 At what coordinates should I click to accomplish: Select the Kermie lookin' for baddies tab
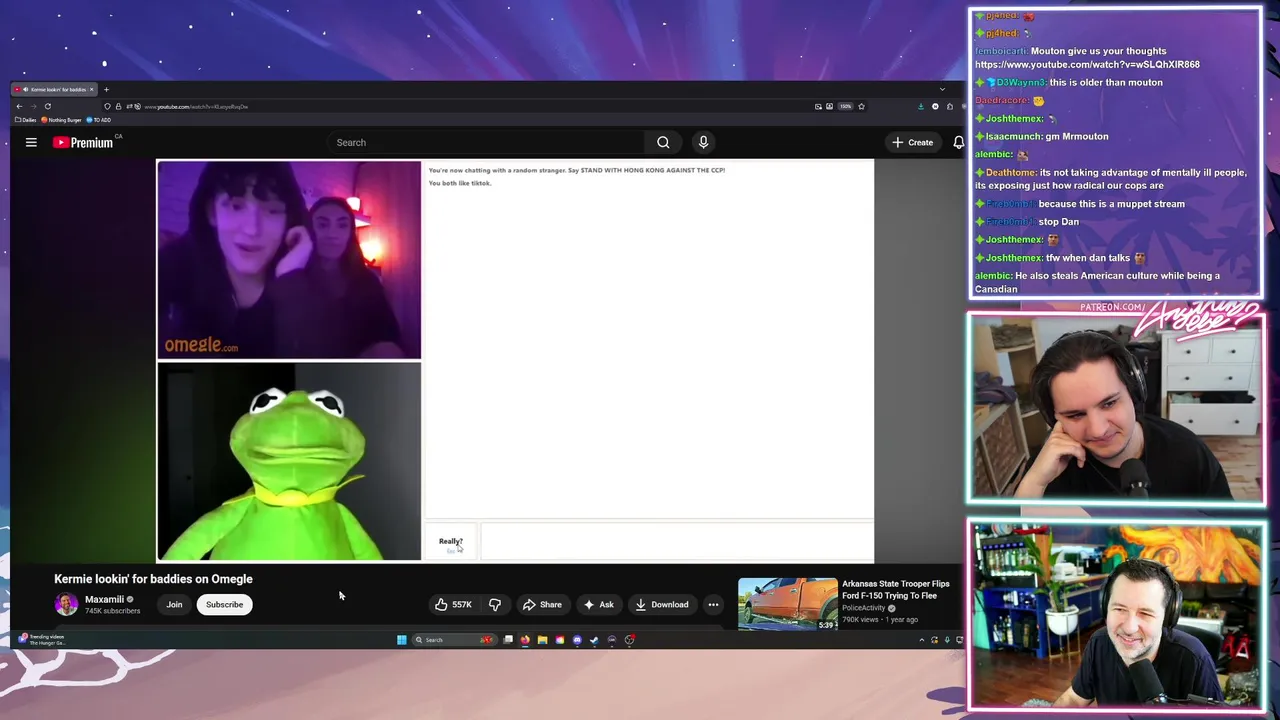55,89
